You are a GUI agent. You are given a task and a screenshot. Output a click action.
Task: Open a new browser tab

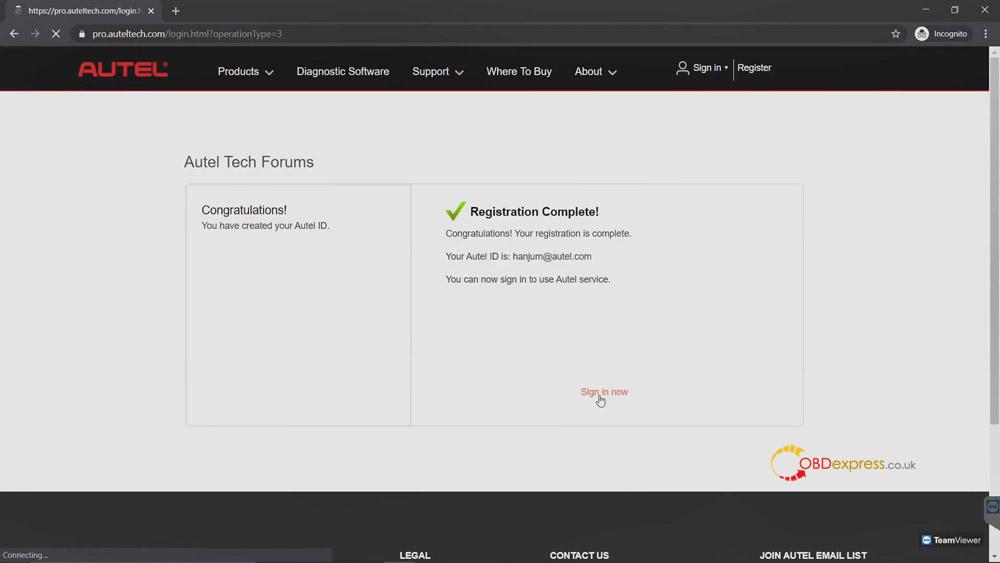[x=175, y=11]
